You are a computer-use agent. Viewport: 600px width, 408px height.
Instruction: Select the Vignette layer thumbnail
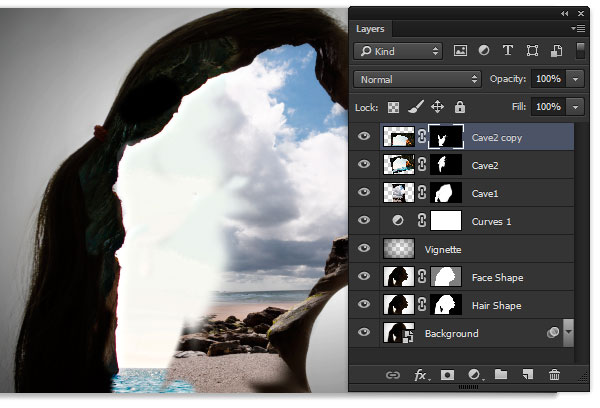coord(399,248)
